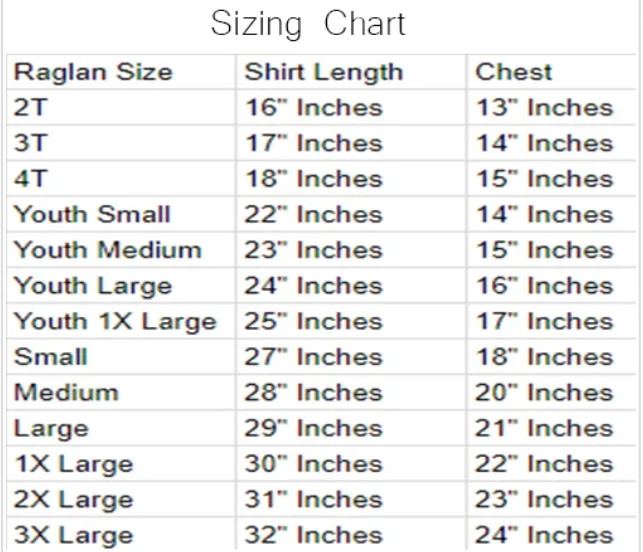The width and height of the screenshot is (643, 552).
Task: Click the 2T size row label
Action: tap(31, 108)
